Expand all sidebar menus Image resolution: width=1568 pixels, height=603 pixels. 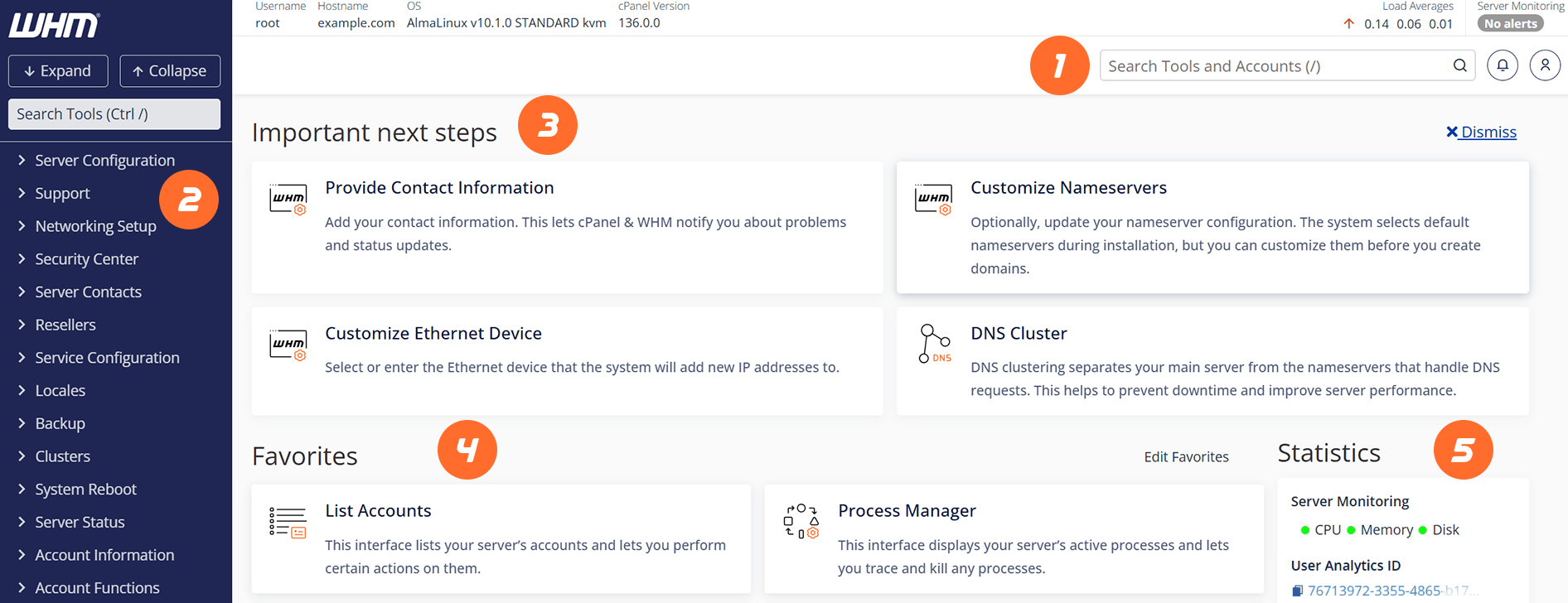[x=58, y=71]
